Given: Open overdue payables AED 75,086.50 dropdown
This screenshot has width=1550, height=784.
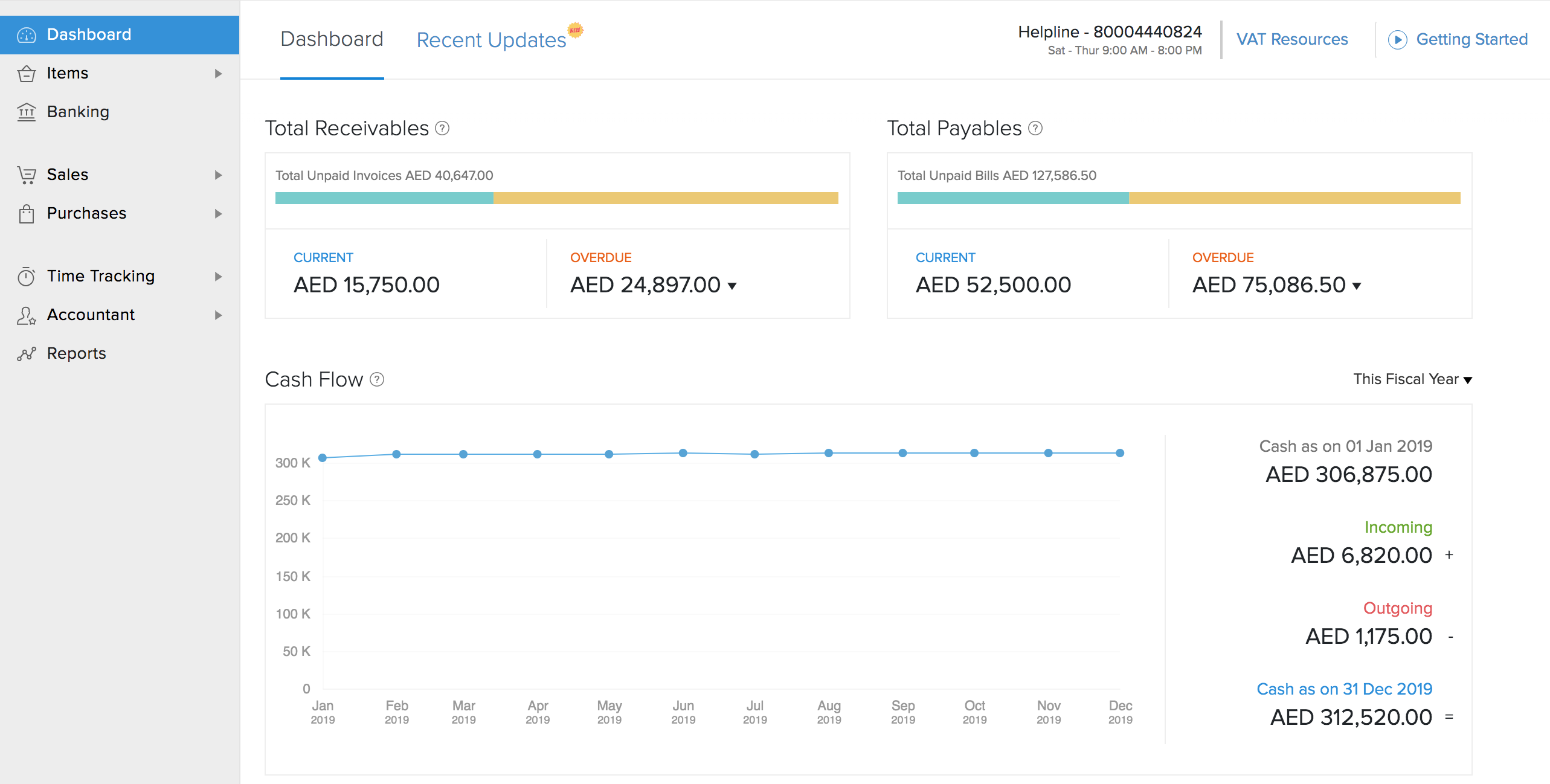Looking at the screenshot, I should [1357, 286].
